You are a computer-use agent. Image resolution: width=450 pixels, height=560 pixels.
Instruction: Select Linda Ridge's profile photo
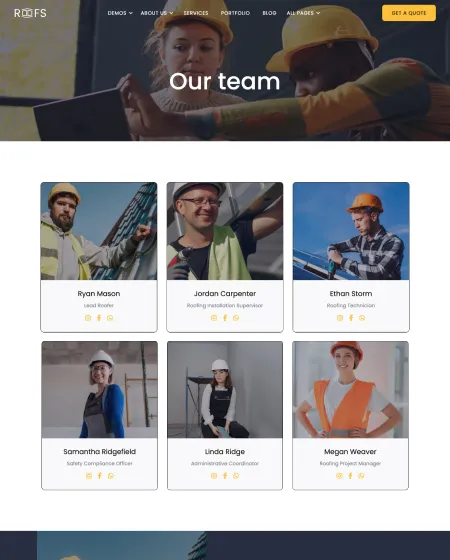[225, 390]
